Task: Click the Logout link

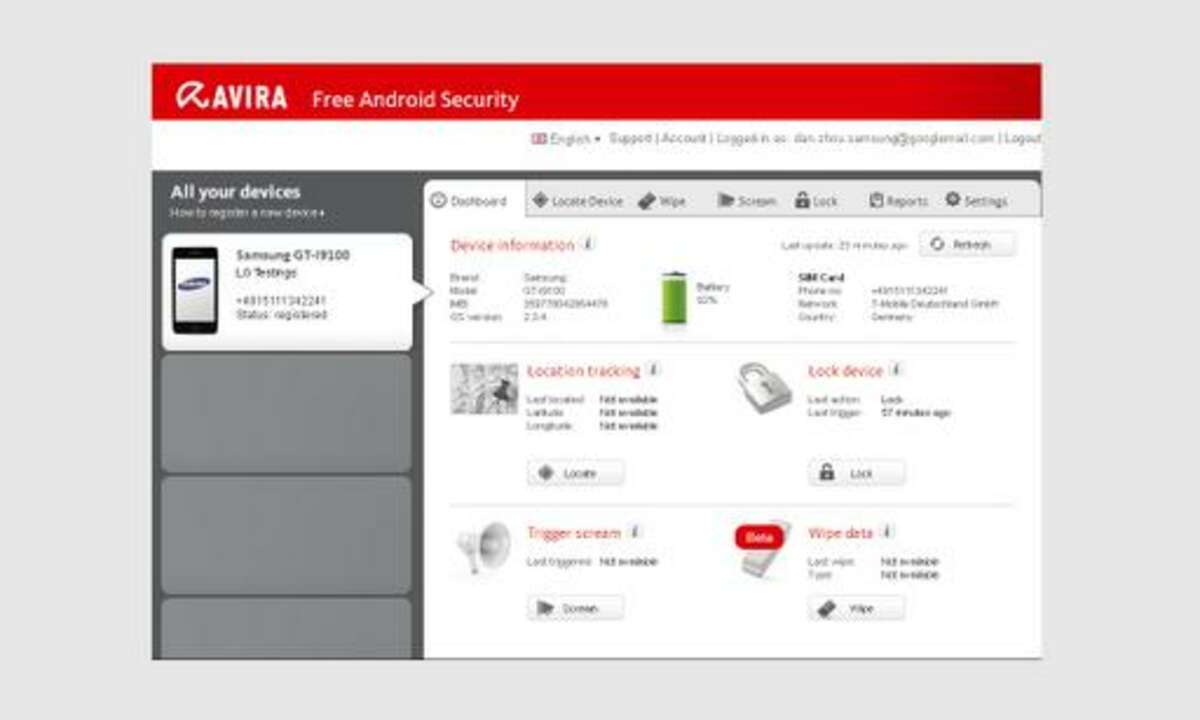Action: [1022, 138]
